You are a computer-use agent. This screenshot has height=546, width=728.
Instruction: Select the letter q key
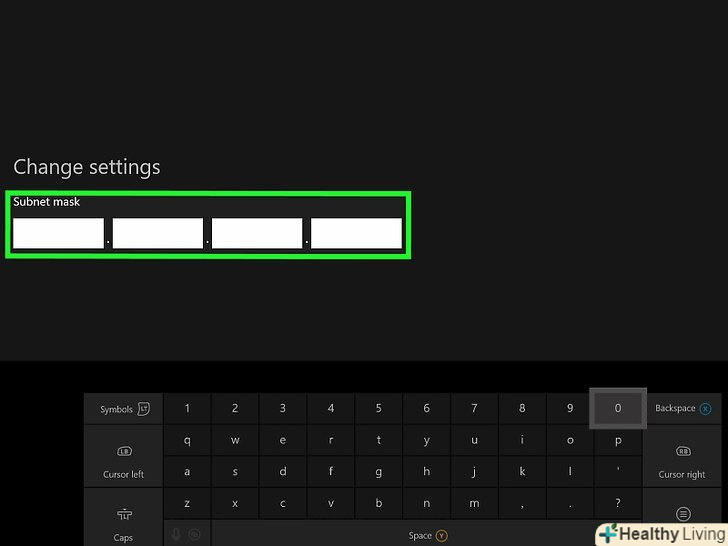(x=187, y=440)
